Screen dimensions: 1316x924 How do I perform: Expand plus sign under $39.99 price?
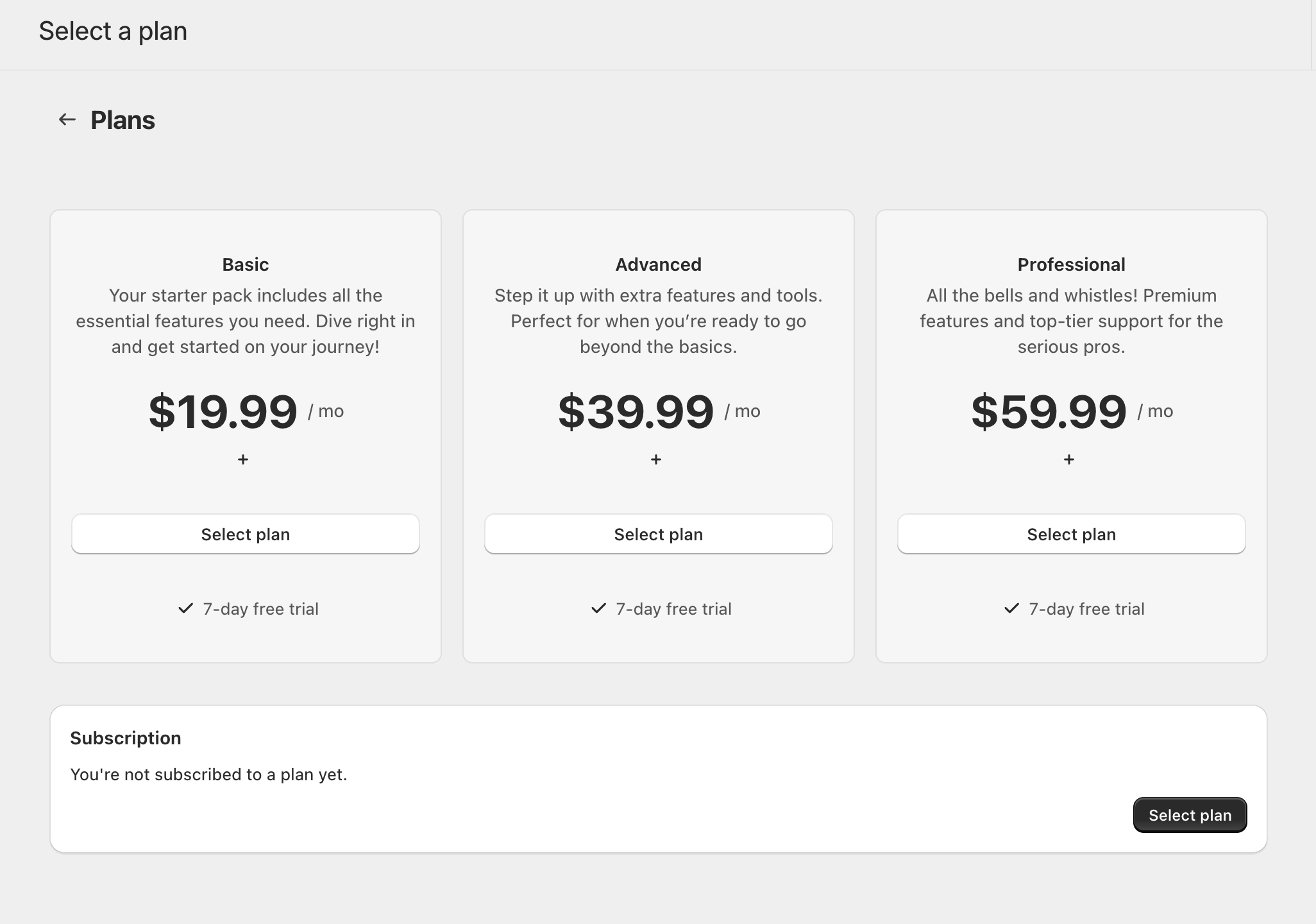[x=656, y=459]
